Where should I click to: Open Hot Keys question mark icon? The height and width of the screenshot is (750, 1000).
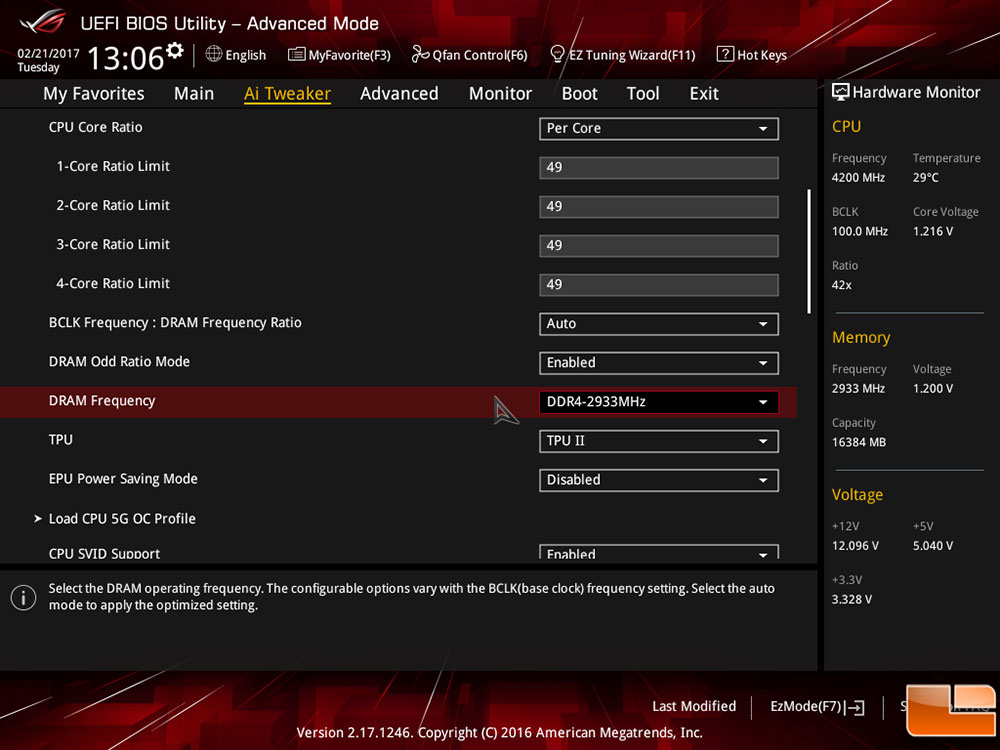(x=725, y=54)
